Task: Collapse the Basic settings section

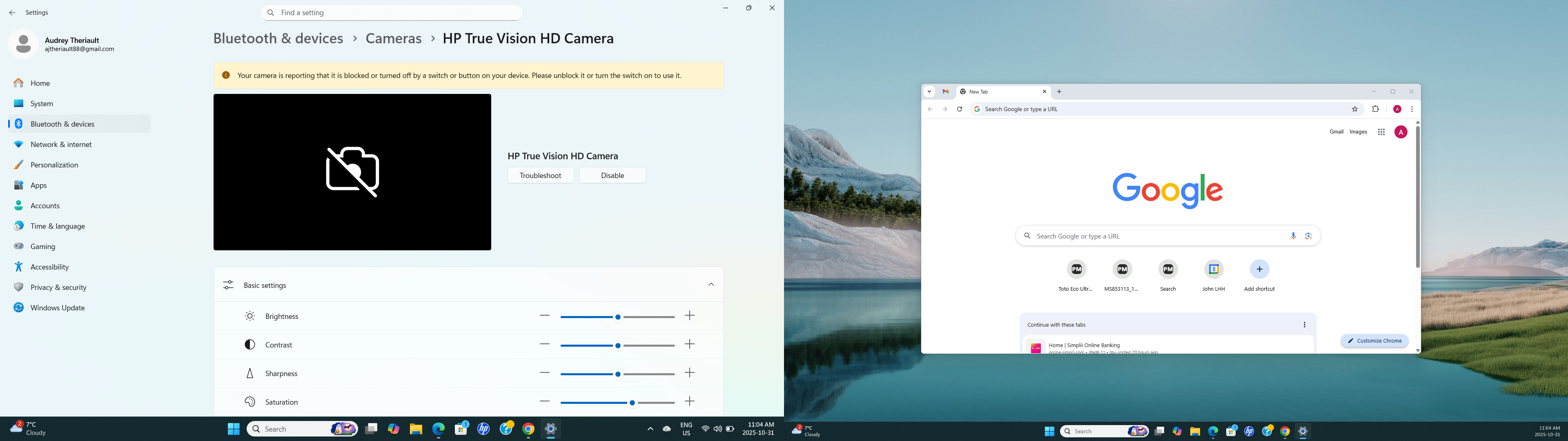Action: 710,285
